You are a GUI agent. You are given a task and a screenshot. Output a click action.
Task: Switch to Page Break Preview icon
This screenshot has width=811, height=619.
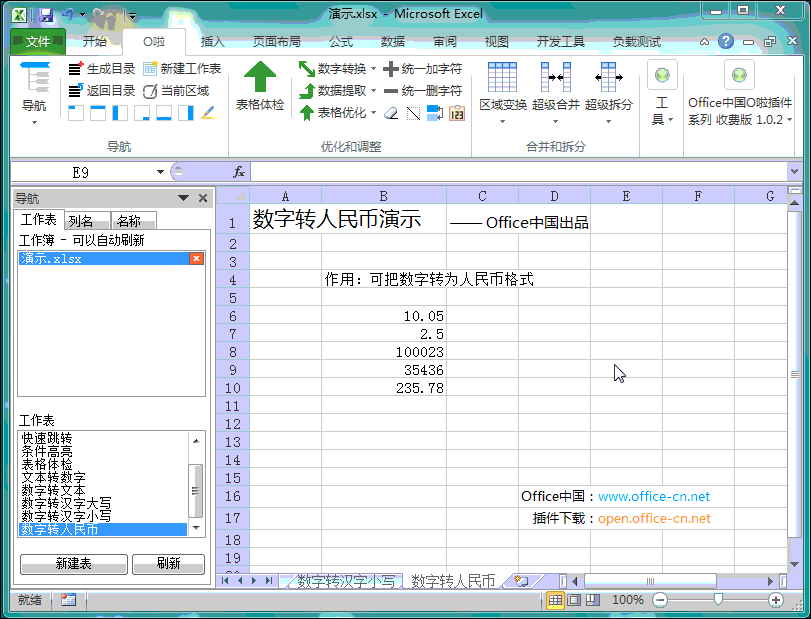[593, 600]
